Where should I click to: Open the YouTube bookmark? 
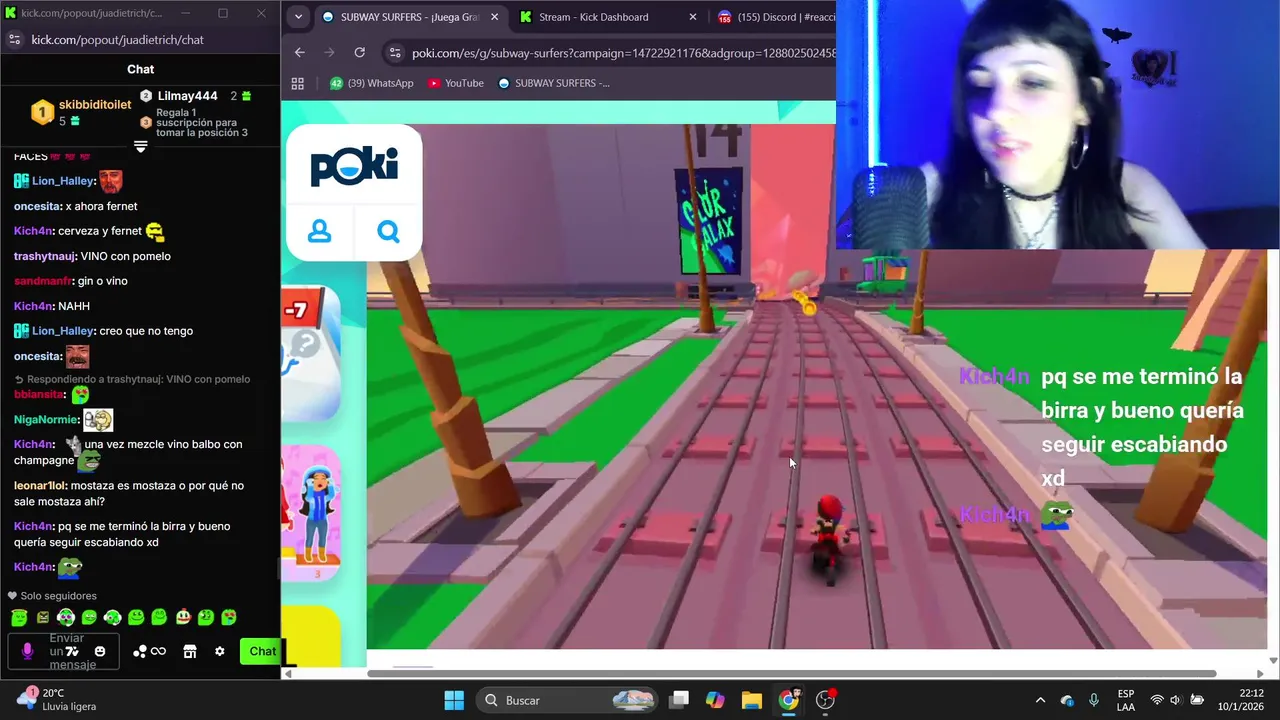click(x=455, y=83)
